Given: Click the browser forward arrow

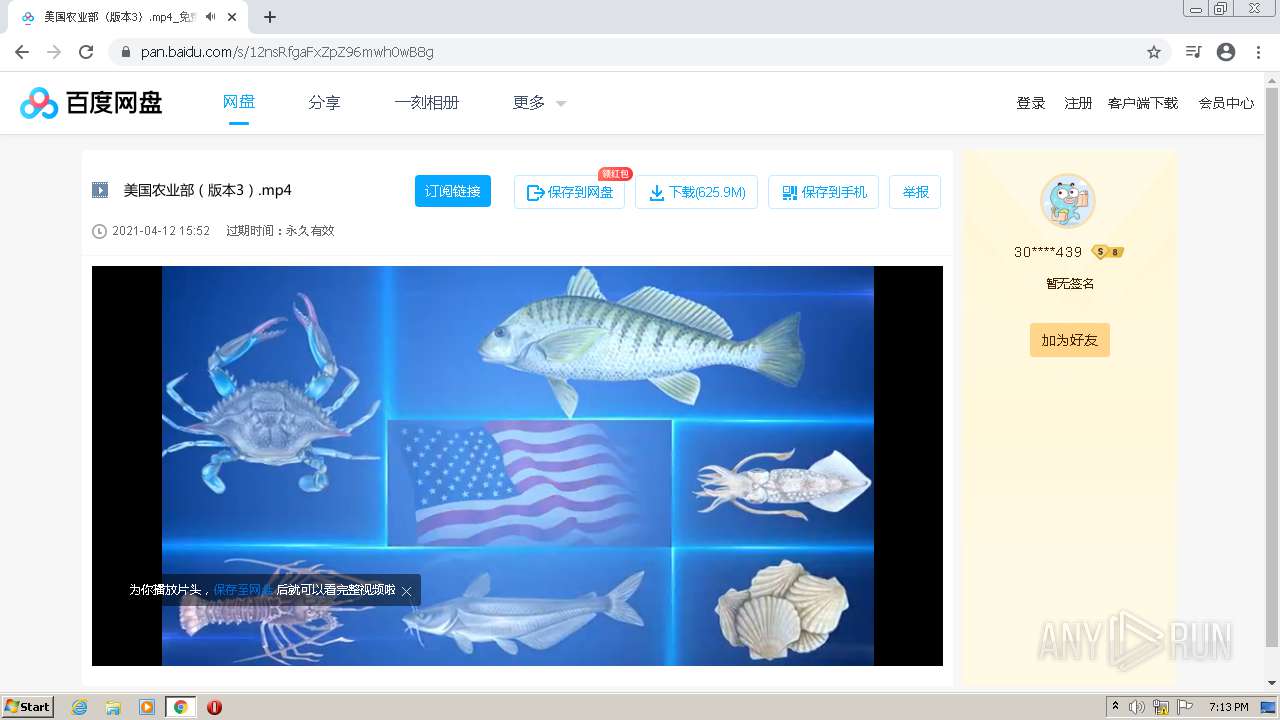Looking at the screenshot, I should 54,52.
